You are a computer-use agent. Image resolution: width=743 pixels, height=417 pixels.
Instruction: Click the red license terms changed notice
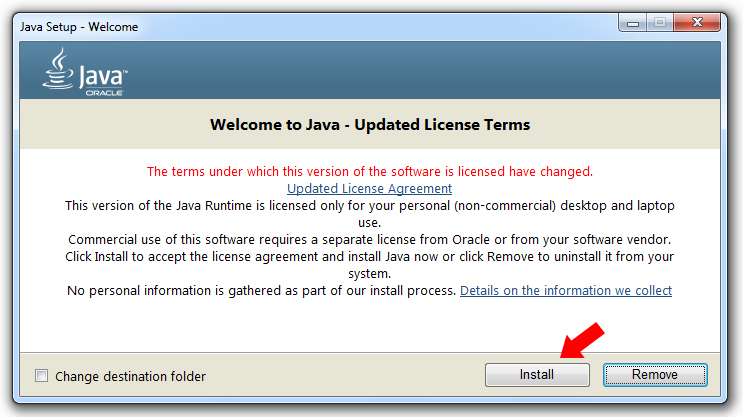click(x=370, y=172)
